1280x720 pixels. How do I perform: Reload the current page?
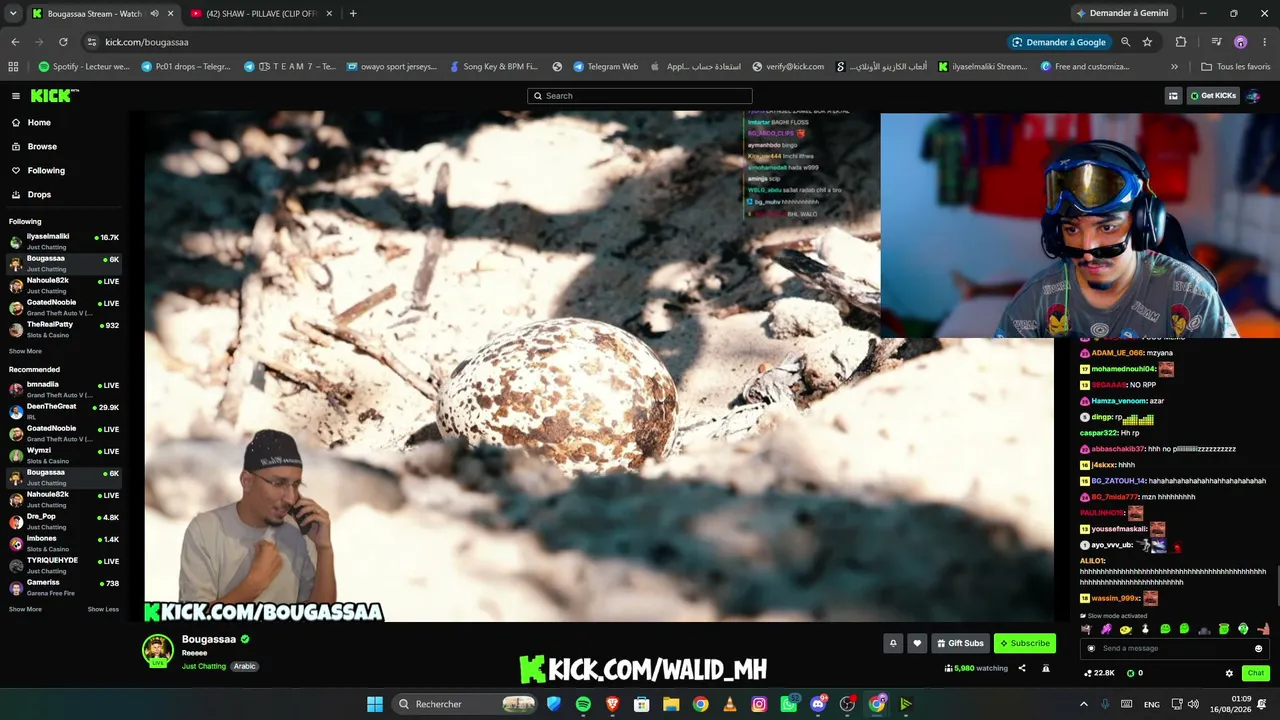pyautogui.click(x=63, y=42)
